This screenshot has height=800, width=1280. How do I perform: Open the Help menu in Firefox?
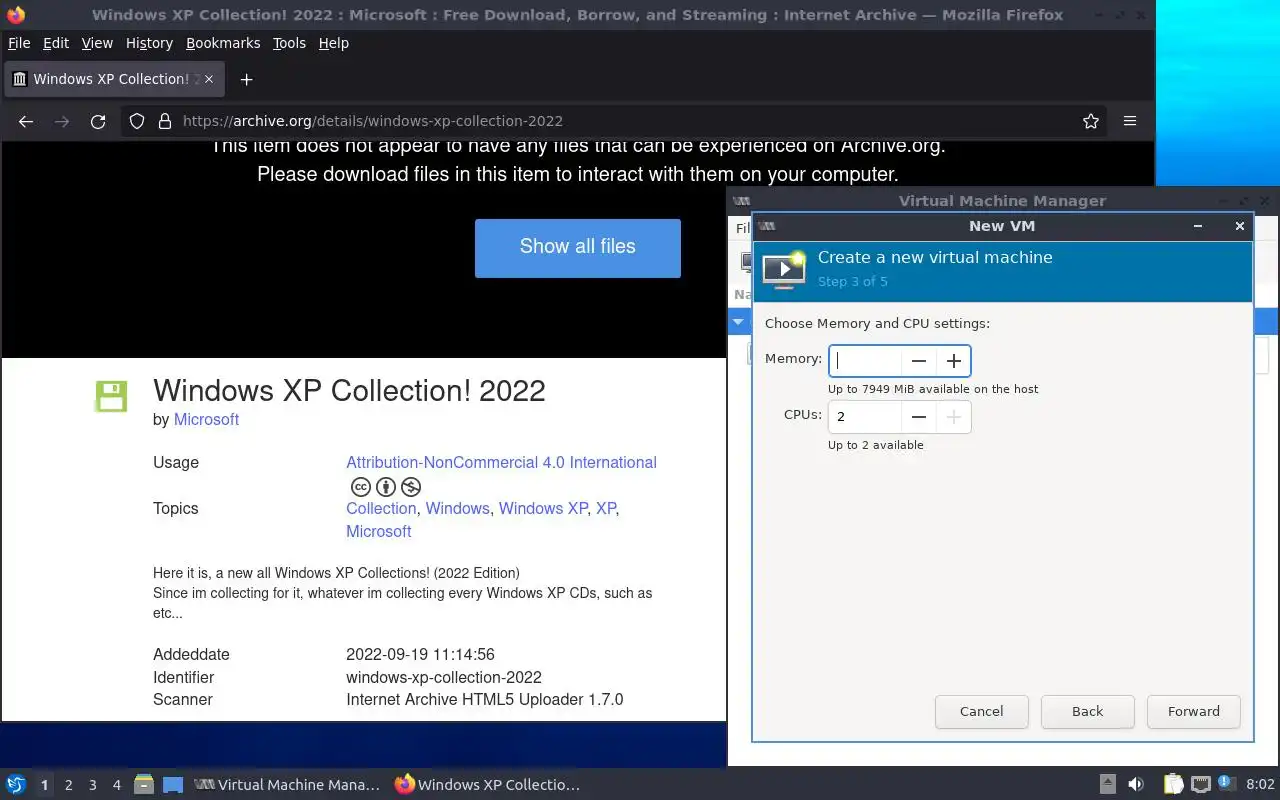334,43
